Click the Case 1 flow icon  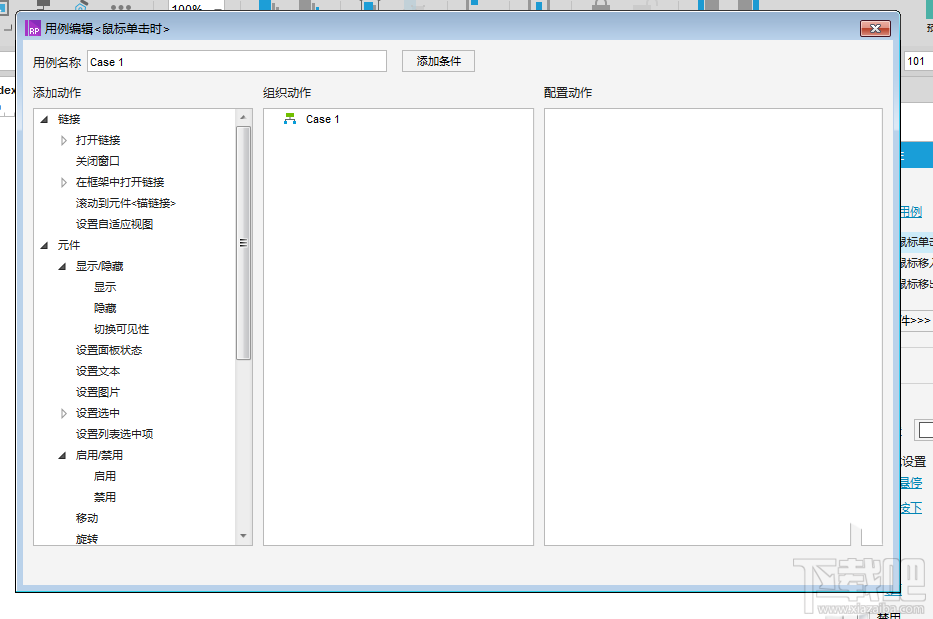tap(290, 119)
